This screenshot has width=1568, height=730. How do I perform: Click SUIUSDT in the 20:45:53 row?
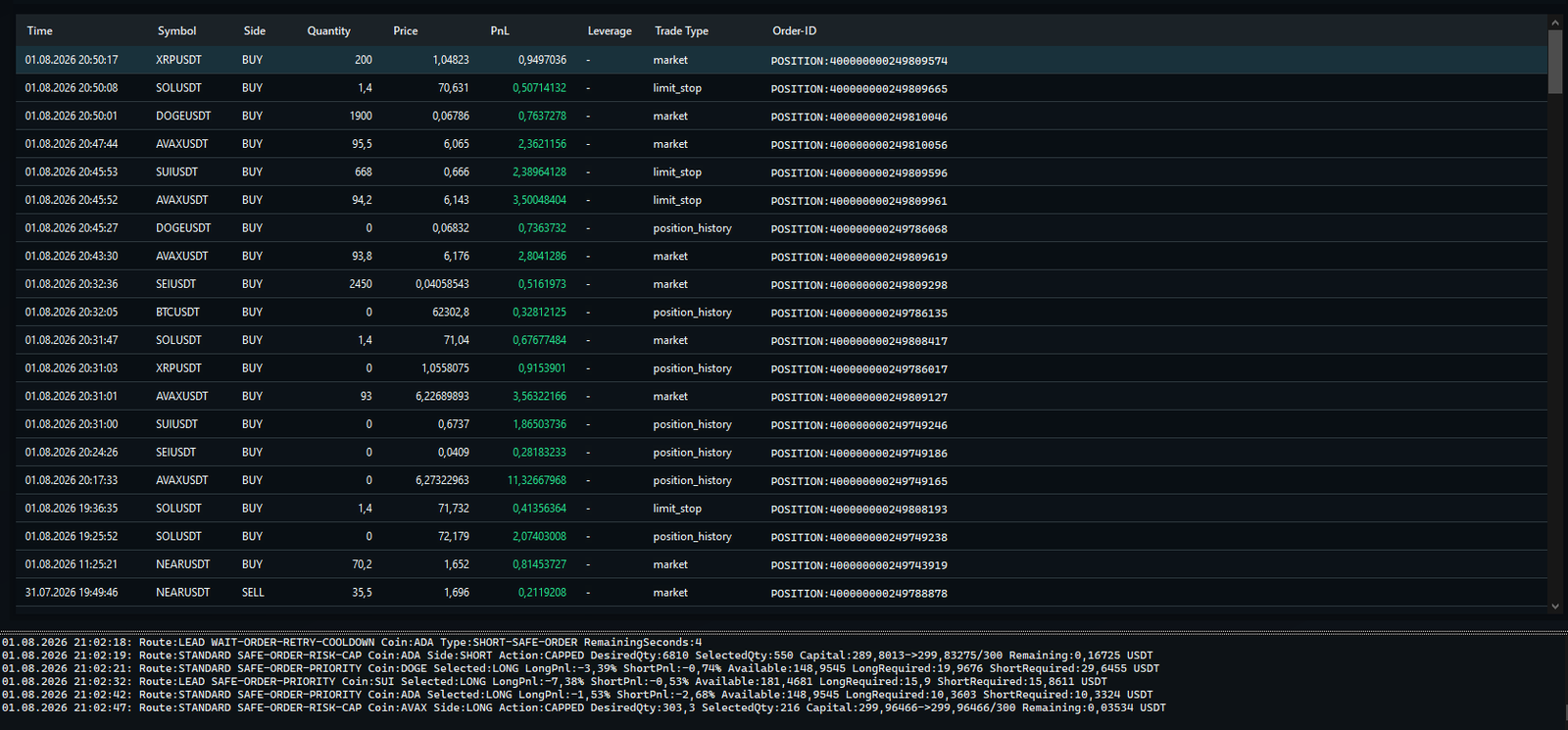coord(176,171)
